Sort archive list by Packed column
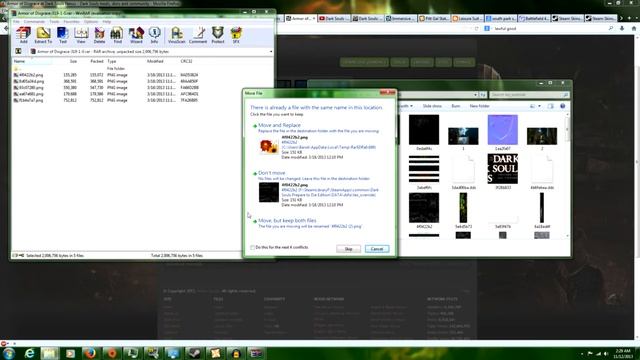This screenshot has width=640, height=360. (x=92, y=61)
